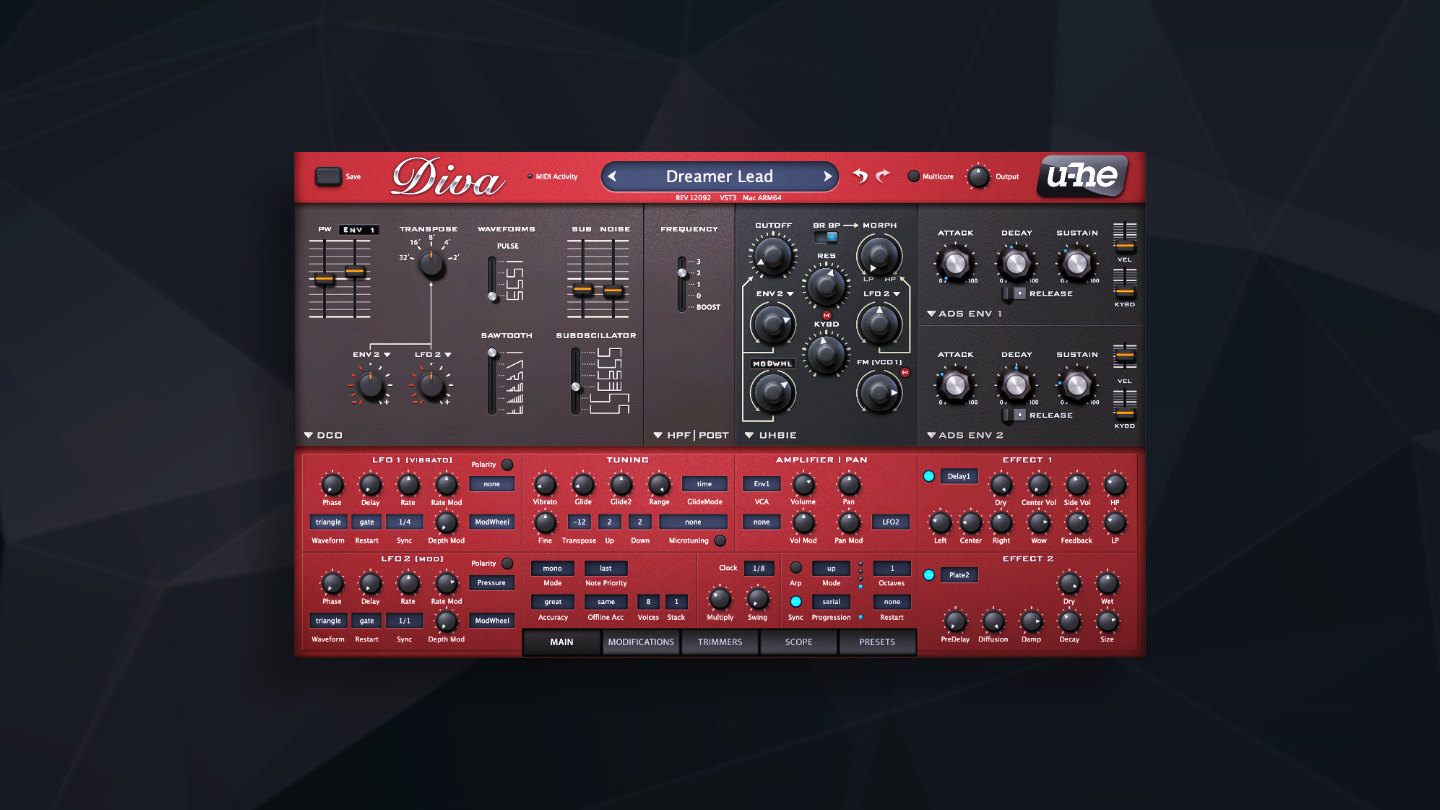Open the HPF | POST module menu
The height and width of the screenshot is (810, 1440).
pyautogui.click(x=691, y=436)
